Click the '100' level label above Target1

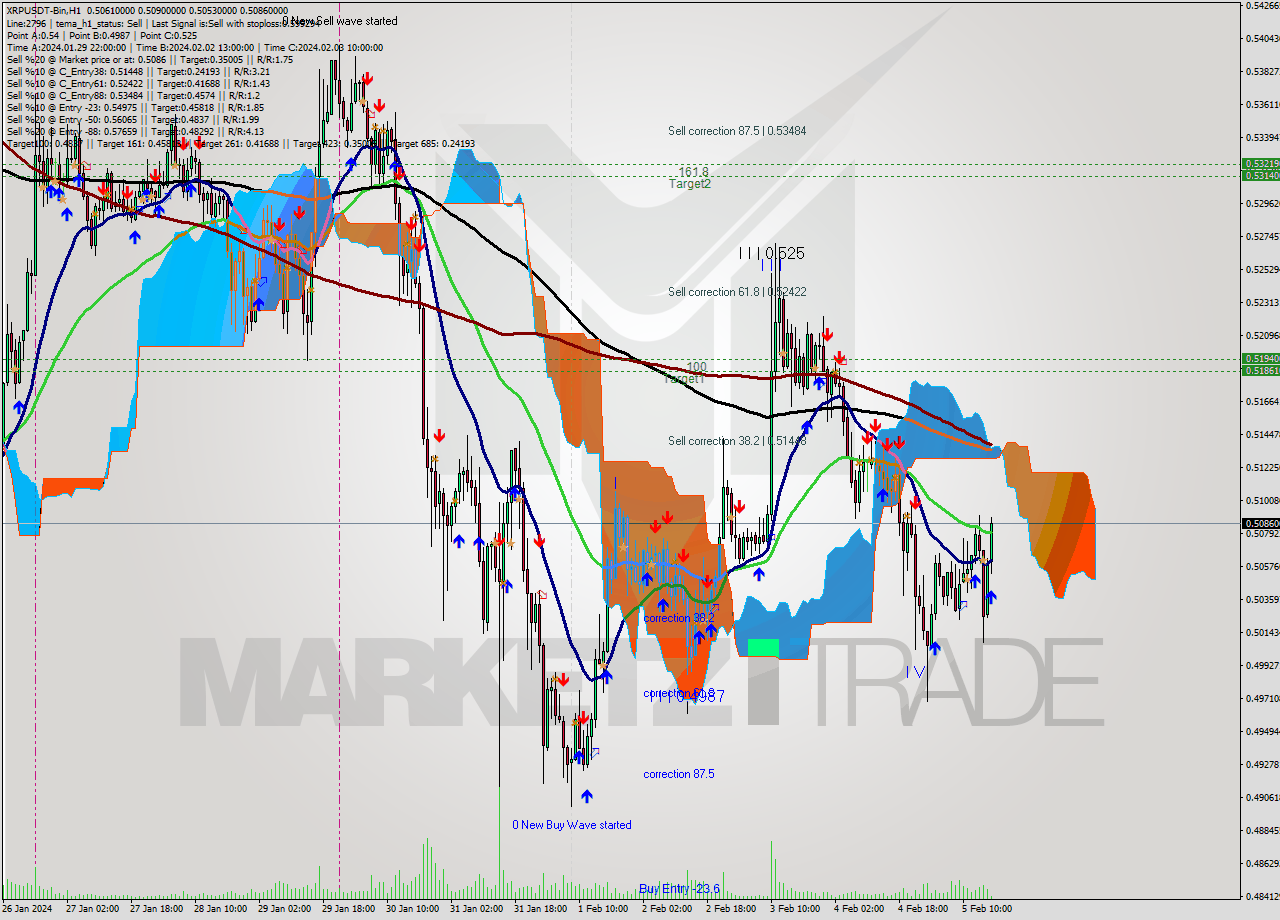696,368
